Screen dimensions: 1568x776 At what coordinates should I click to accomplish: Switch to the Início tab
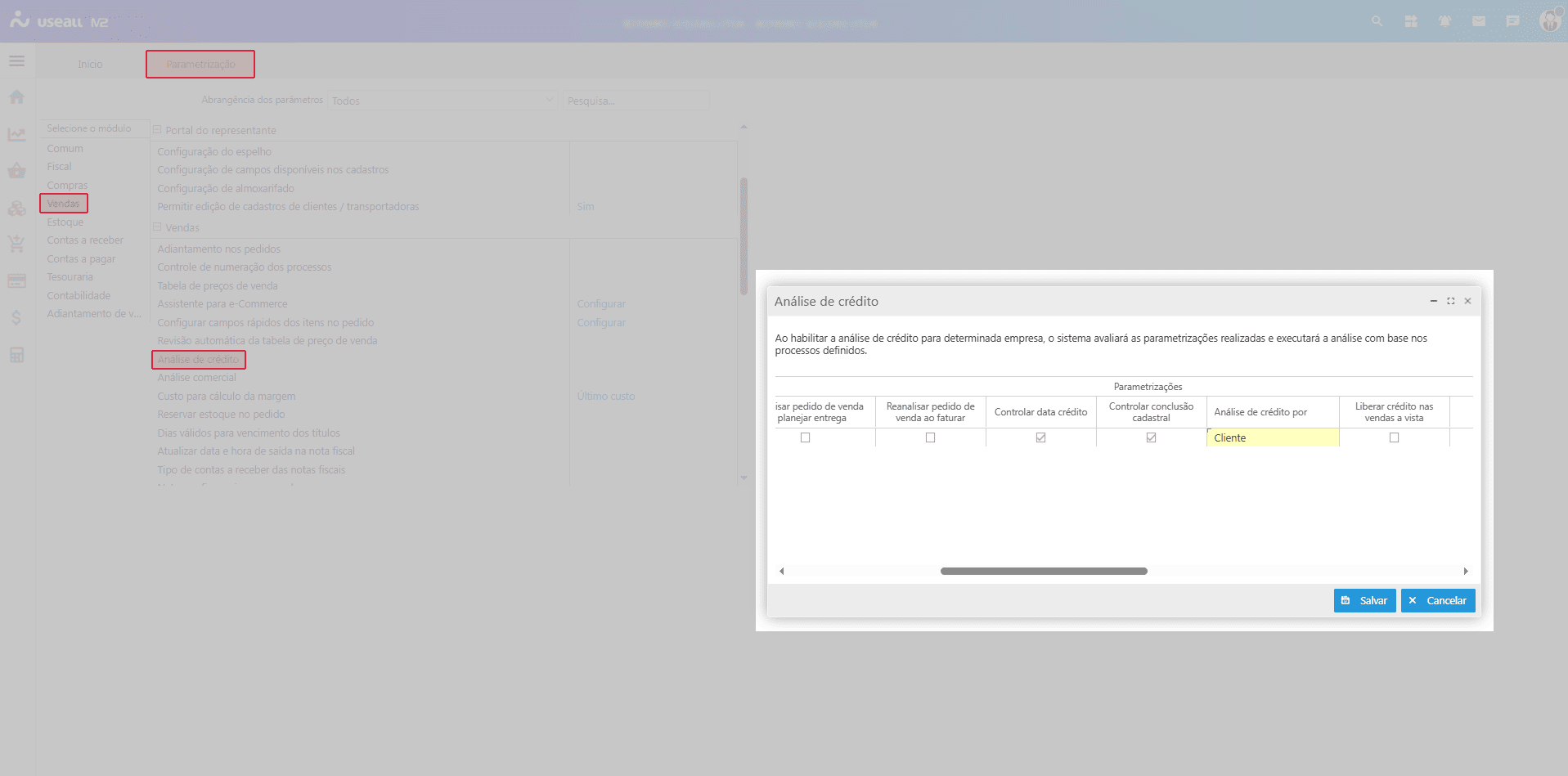[90, 65]
